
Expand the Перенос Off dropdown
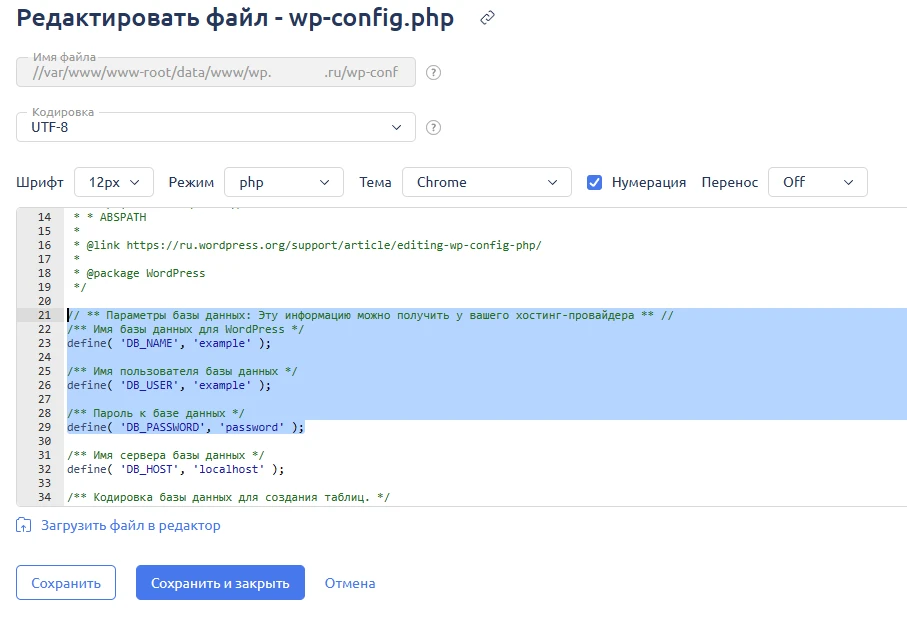(817, 182)
